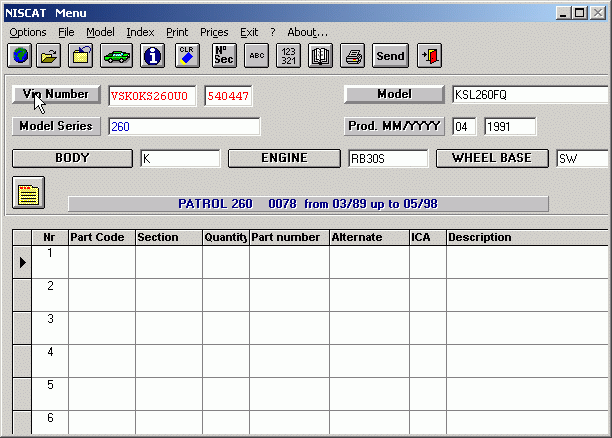Click the production month field 04

[x=464, y=126]
